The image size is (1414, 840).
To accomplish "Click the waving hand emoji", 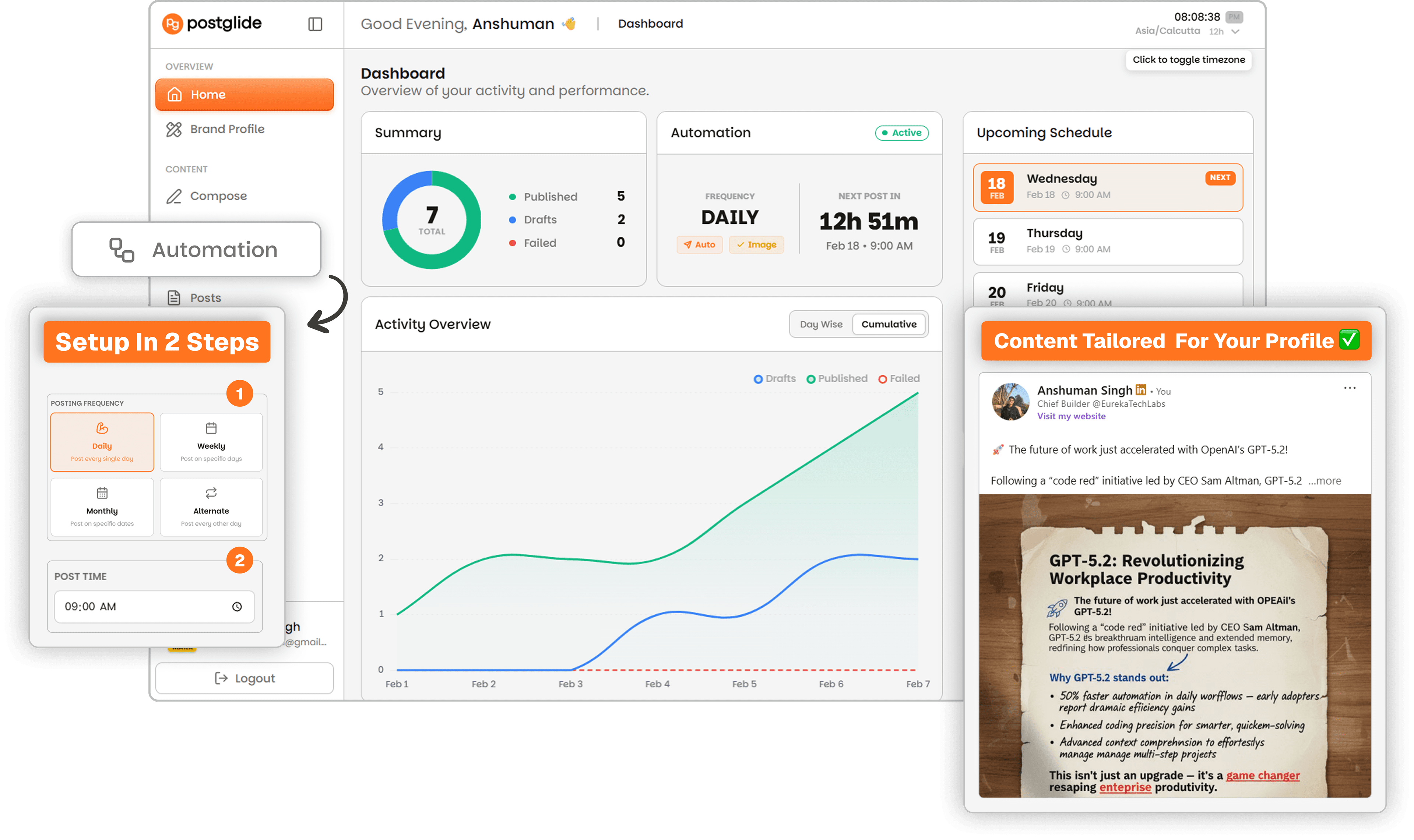I will click(569, 24).
